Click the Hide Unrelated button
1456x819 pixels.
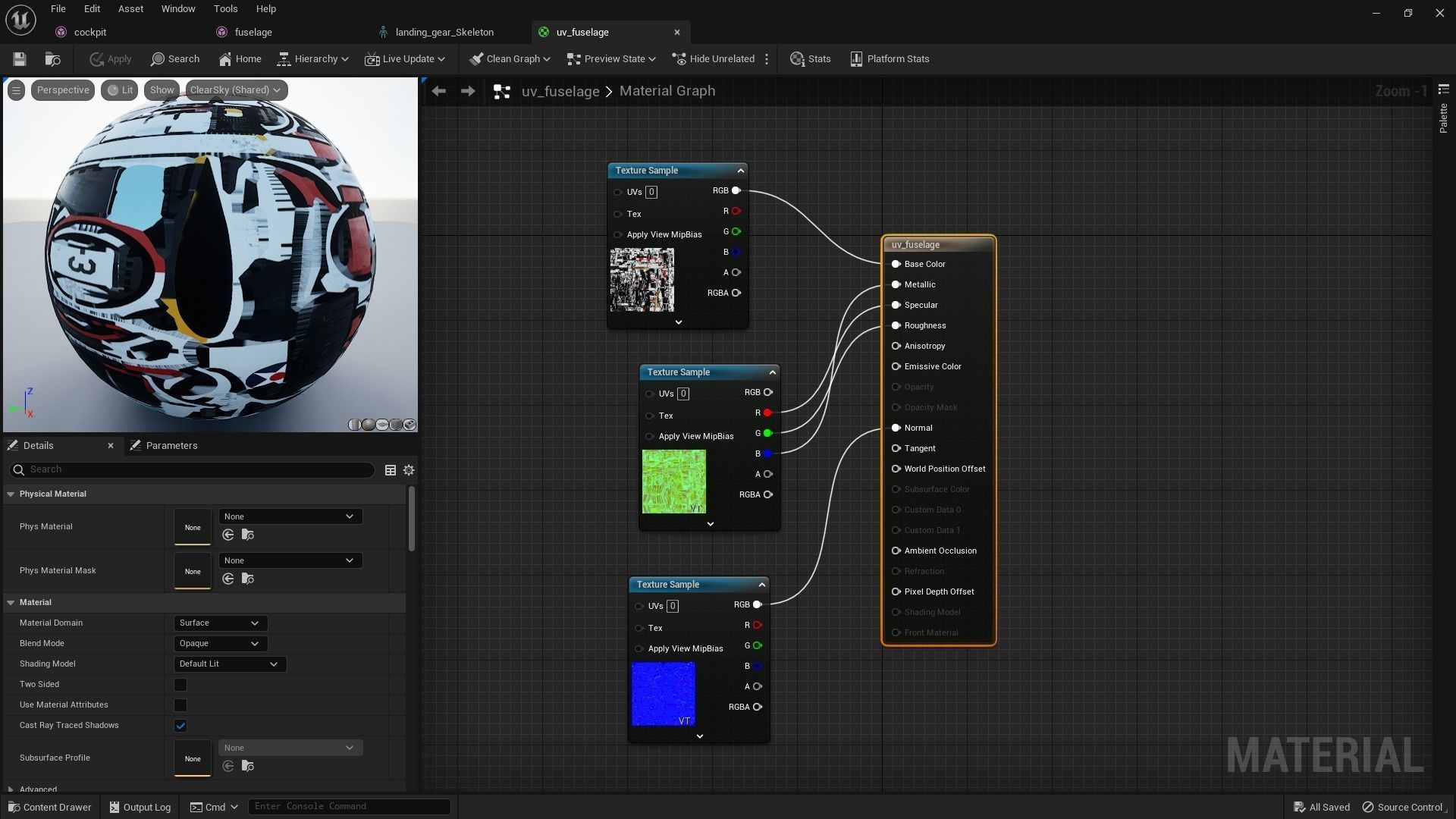point(713,59)
